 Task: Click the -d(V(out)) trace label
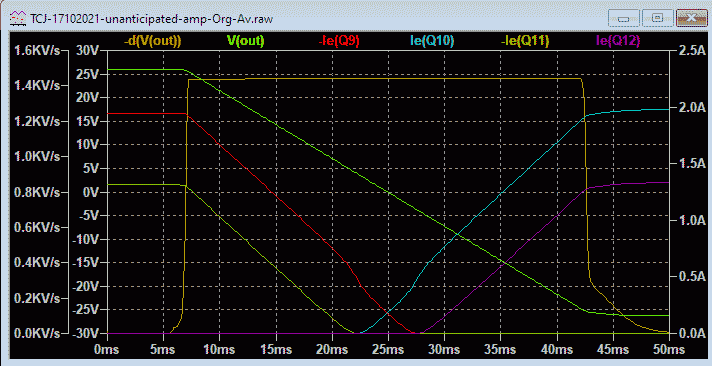(x=153, y=41)
